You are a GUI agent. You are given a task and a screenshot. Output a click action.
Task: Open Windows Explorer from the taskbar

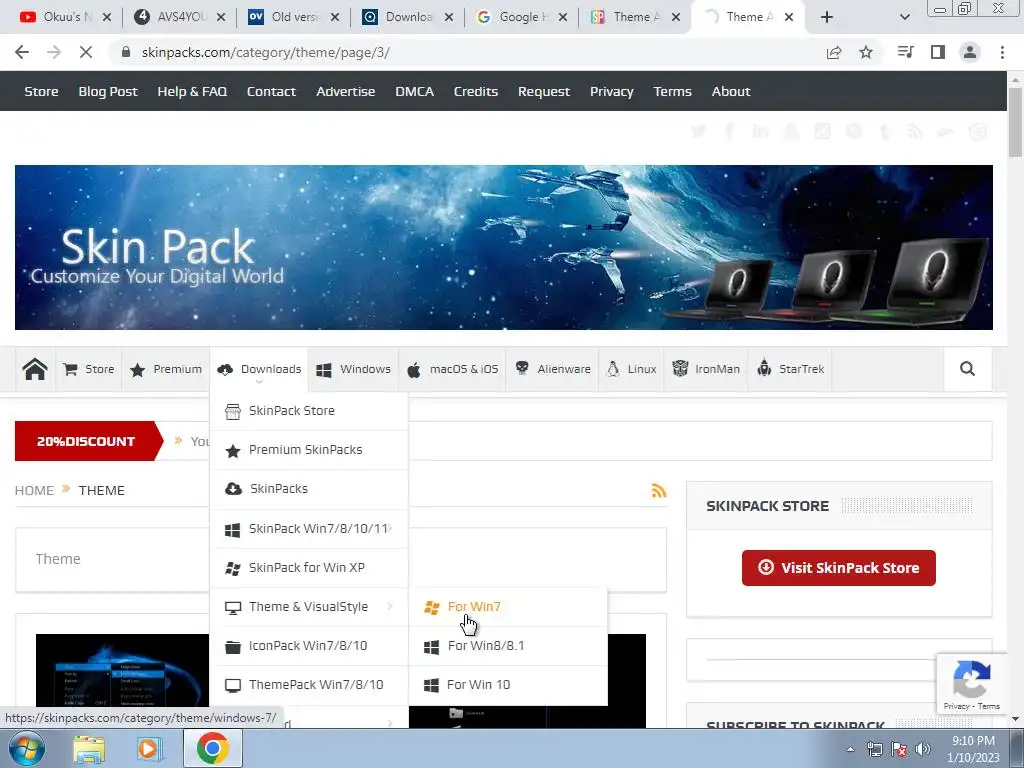click(89, 749)
